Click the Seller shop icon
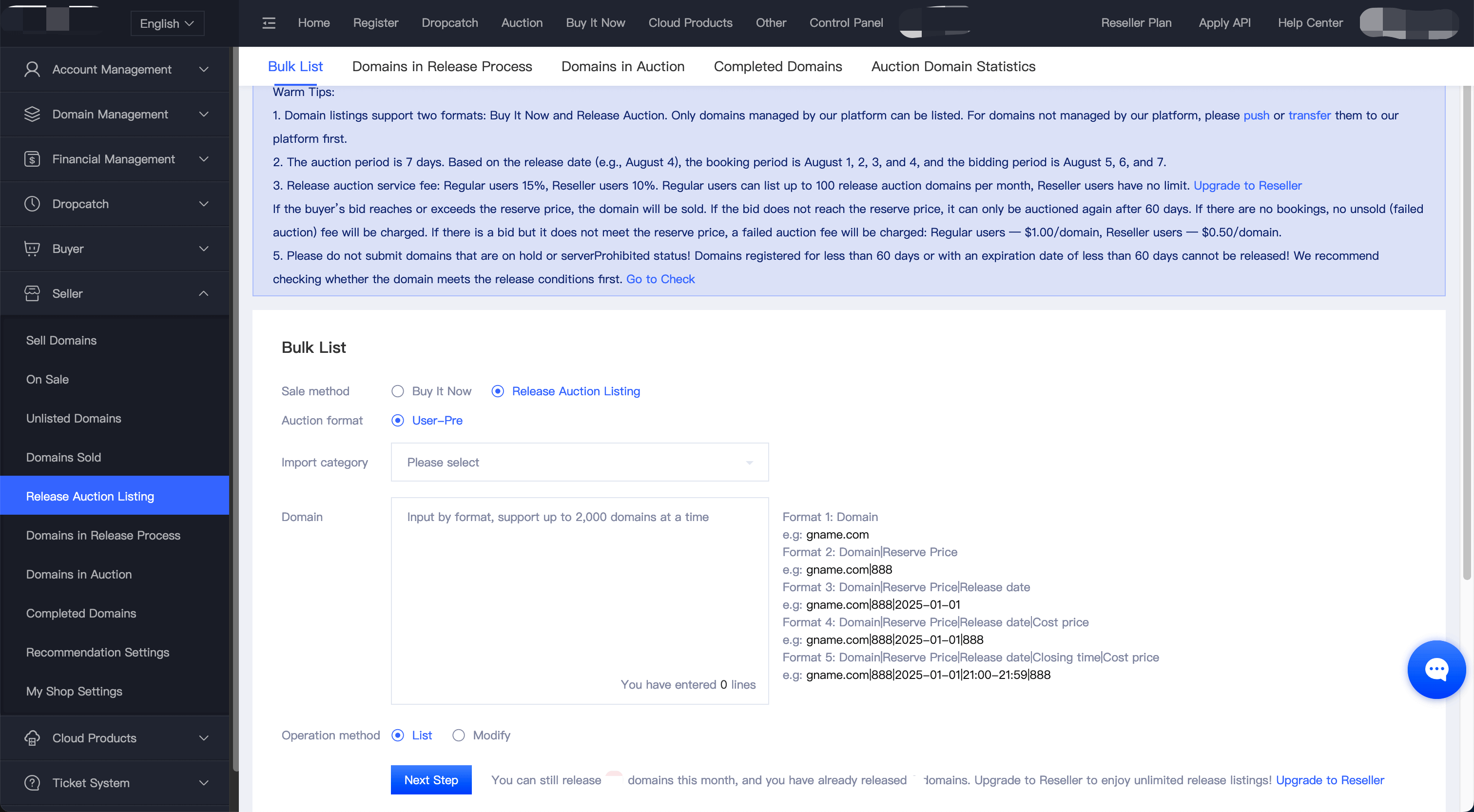1474x812 pixels. pos(32,293)
